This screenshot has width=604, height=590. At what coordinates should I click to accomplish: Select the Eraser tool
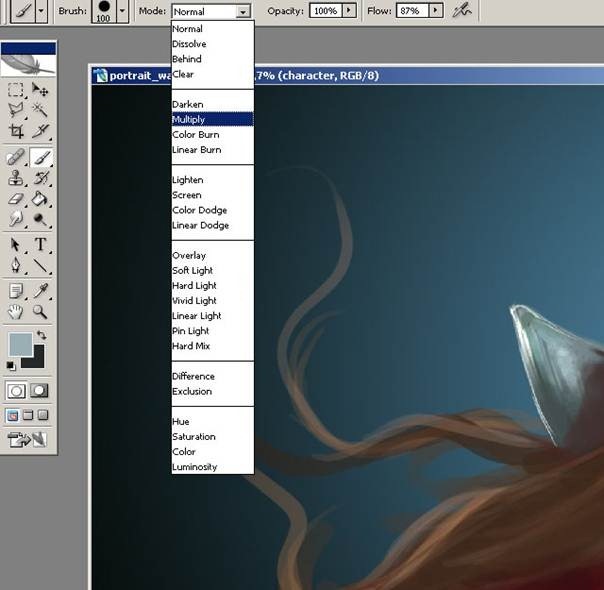pos(15,199)
